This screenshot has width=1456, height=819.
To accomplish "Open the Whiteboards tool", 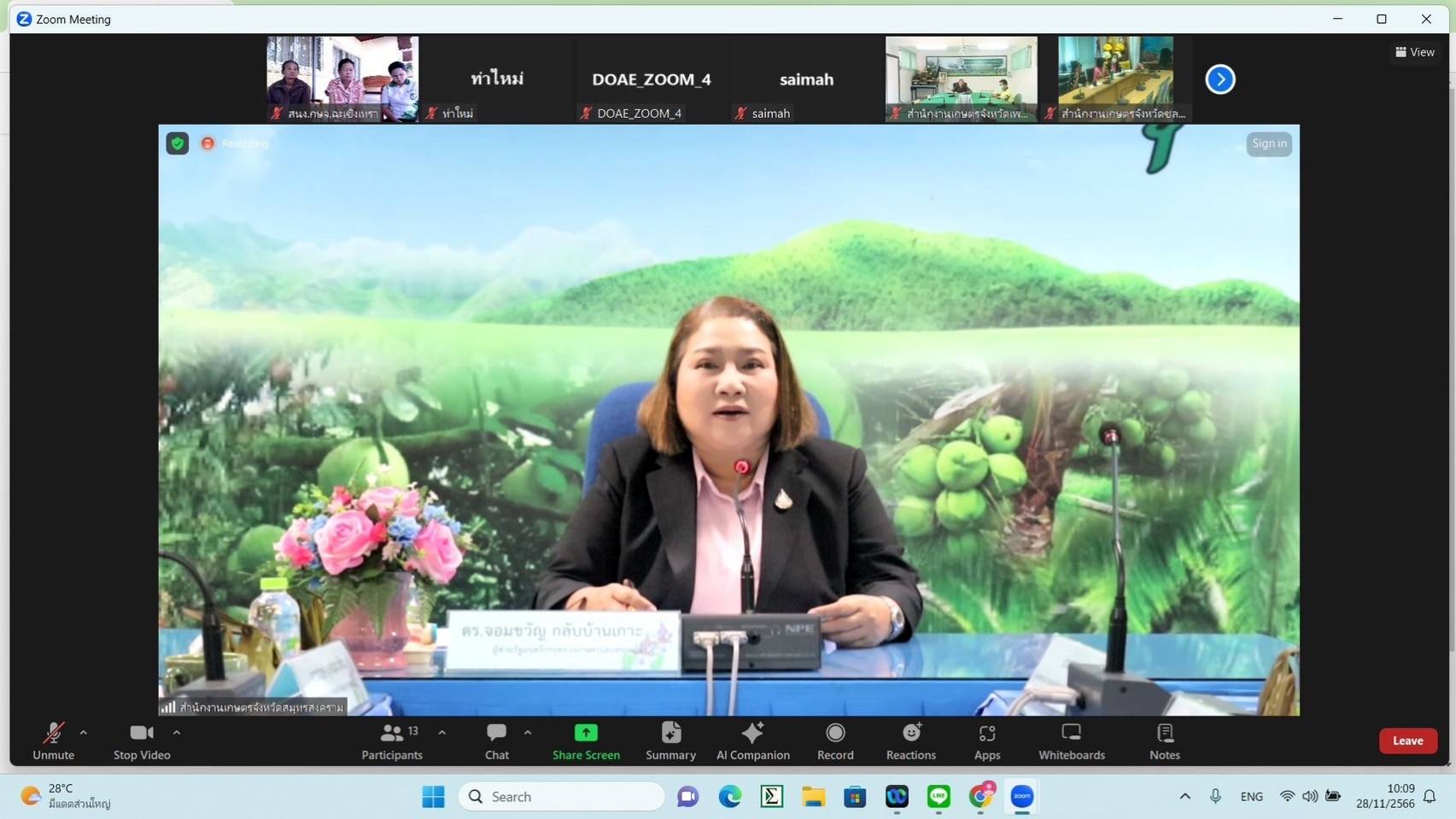I will tap(1071, 740).
